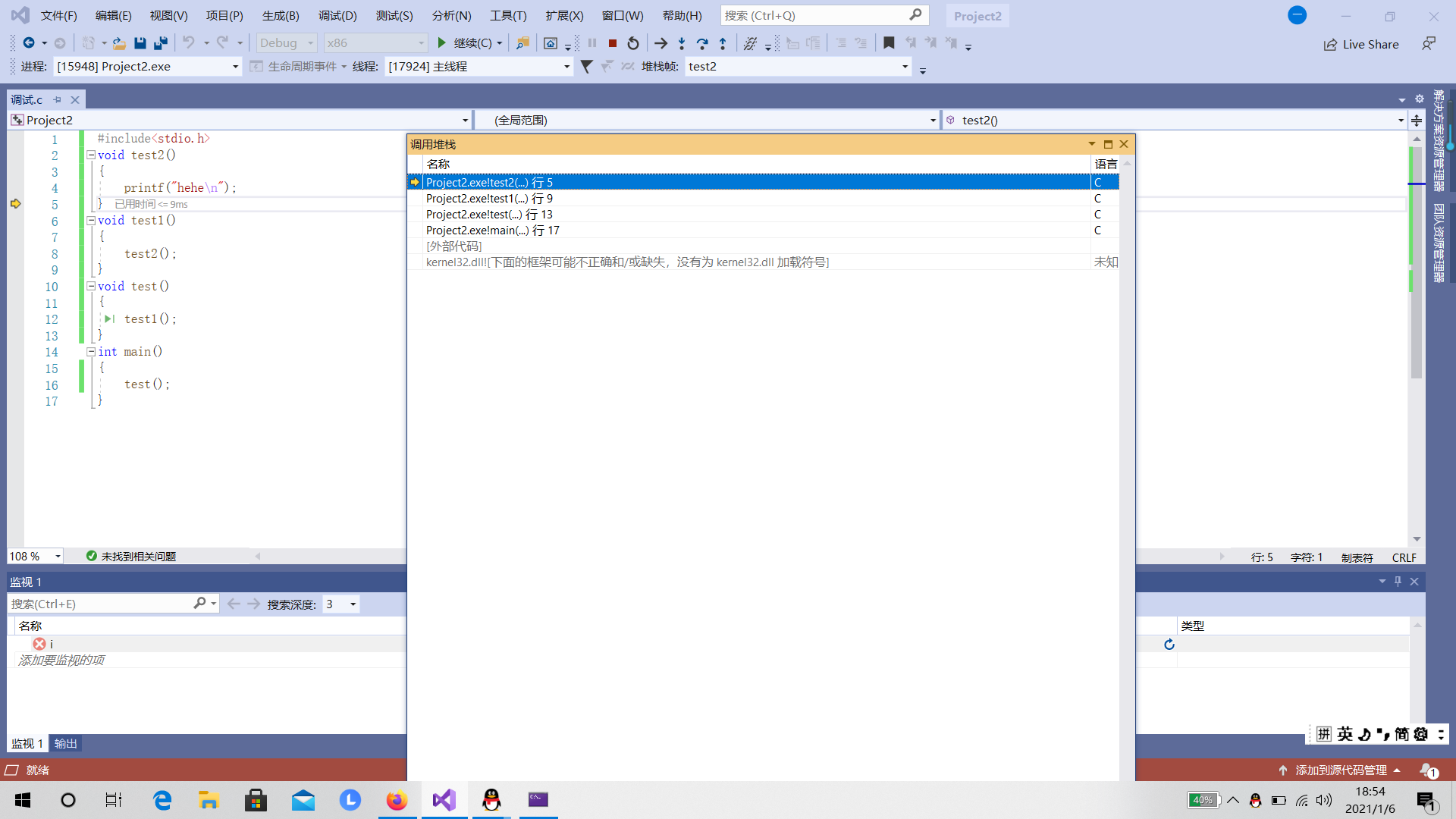Select call stack frame main 行 17

tap(493, 231)
